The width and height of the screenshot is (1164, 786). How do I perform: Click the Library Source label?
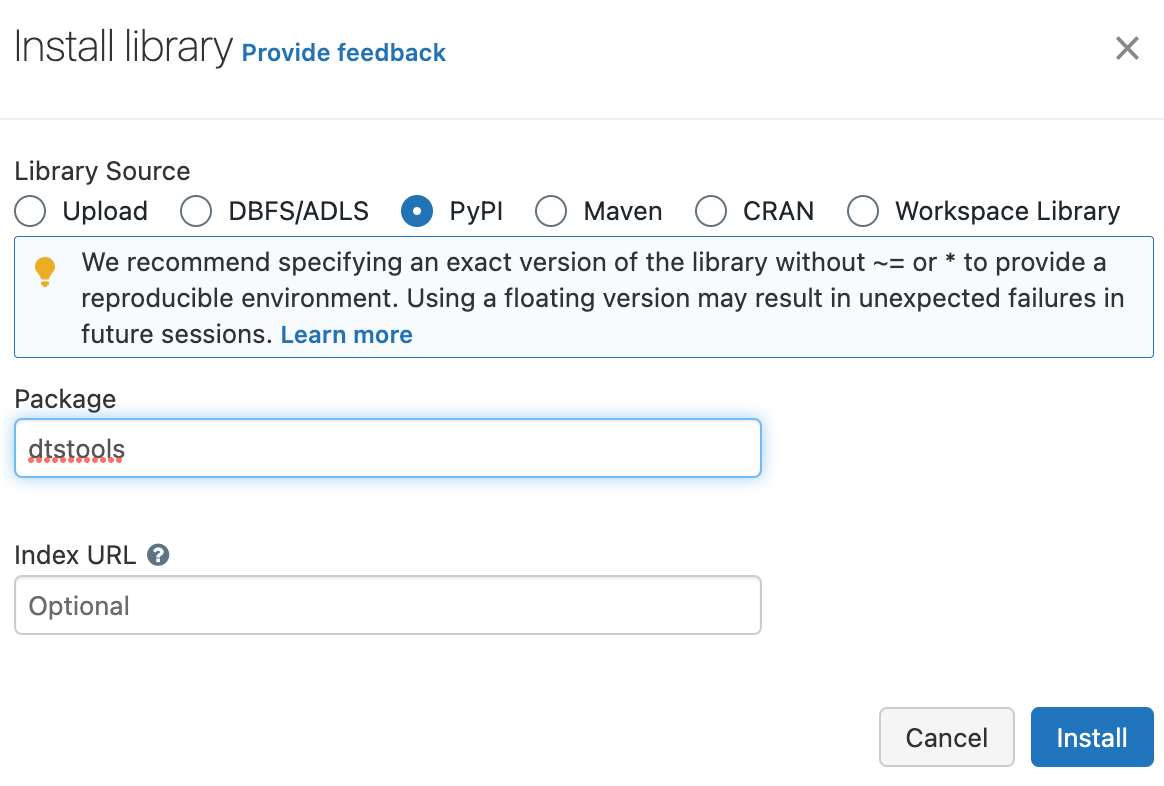[102, 171]
